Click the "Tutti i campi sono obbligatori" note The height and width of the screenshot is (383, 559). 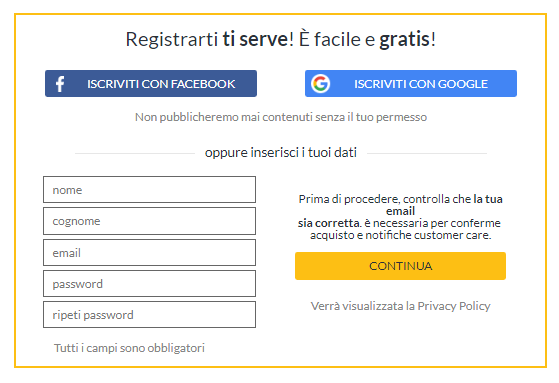[129, 348]
